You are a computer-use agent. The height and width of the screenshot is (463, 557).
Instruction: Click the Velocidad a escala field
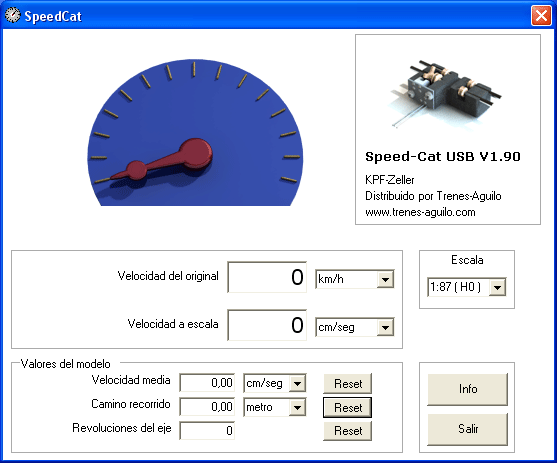coord(267,325)
